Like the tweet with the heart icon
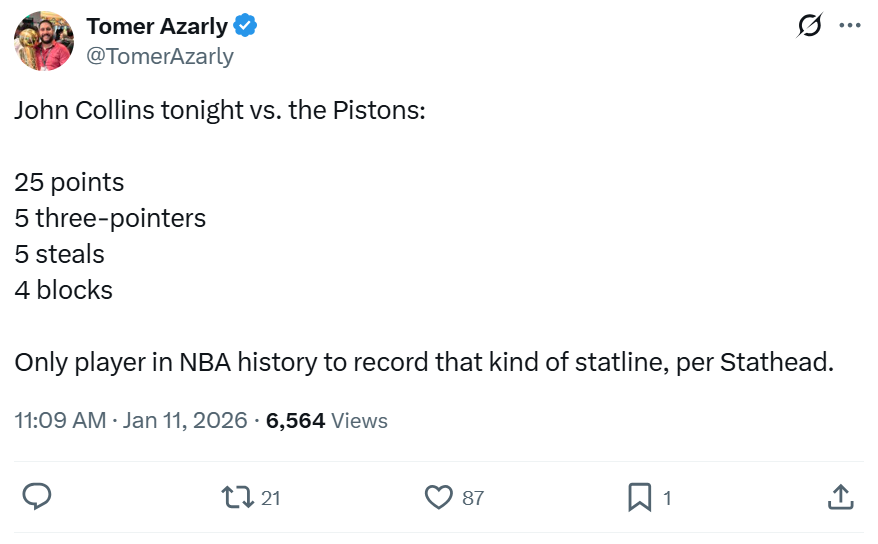The height and width of the screenshot is (544, 878). click(x=439, y=497)
